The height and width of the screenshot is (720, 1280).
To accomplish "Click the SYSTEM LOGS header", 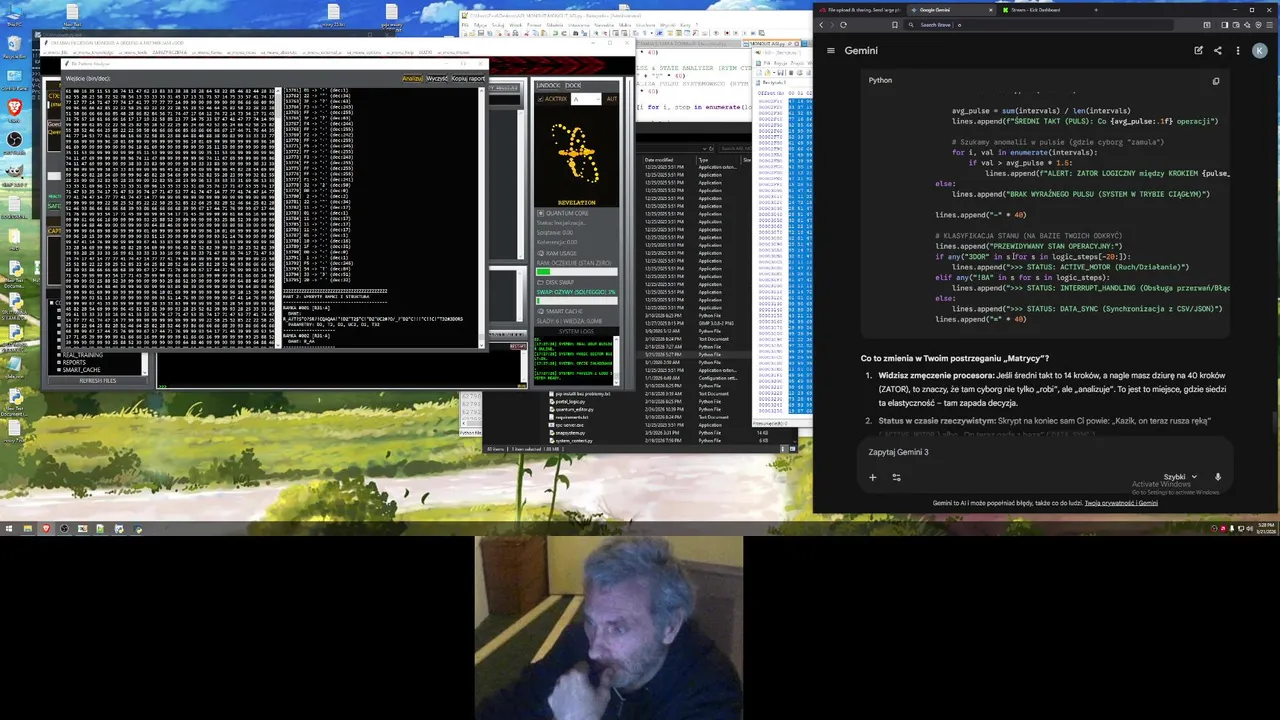I will 576,331.
